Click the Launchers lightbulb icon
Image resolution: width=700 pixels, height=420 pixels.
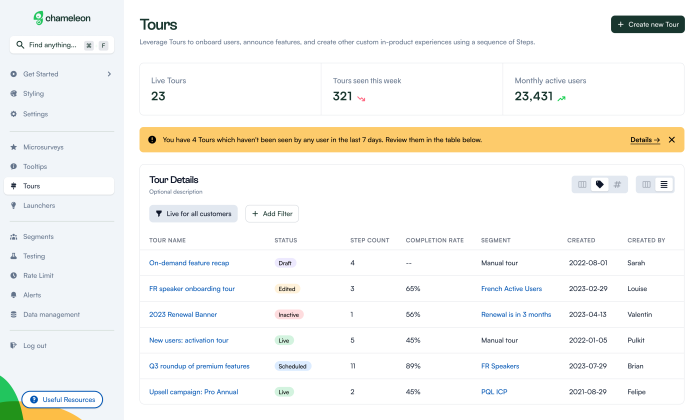[x=13, y=205]
